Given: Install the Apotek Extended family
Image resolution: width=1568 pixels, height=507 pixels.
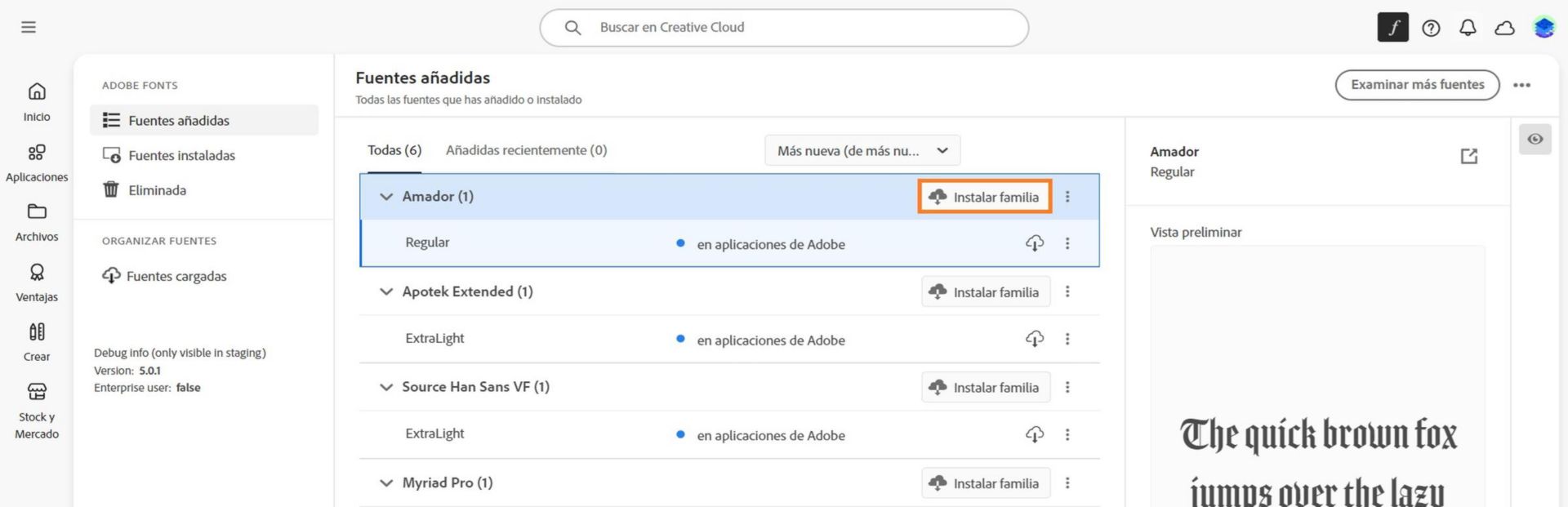Looking at the screenshot, I should pyautogui.click(x=987, y=291).
